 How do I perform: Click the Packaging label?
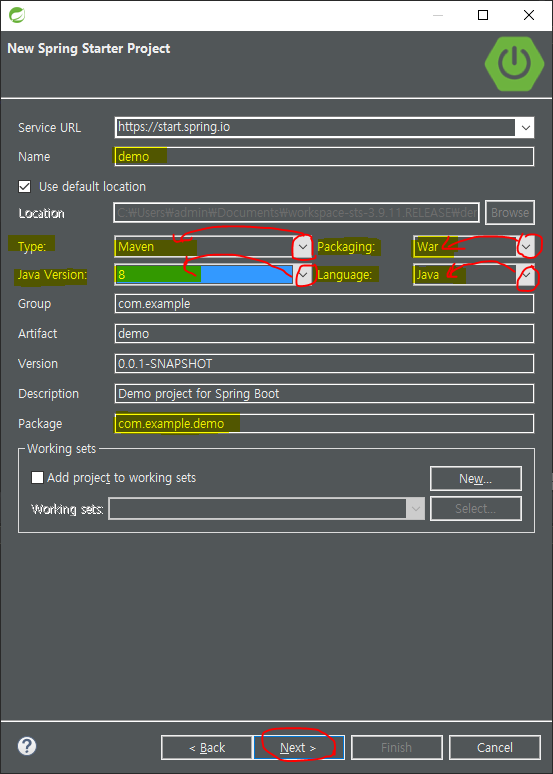pyautogui.click(x=346, y=246)
